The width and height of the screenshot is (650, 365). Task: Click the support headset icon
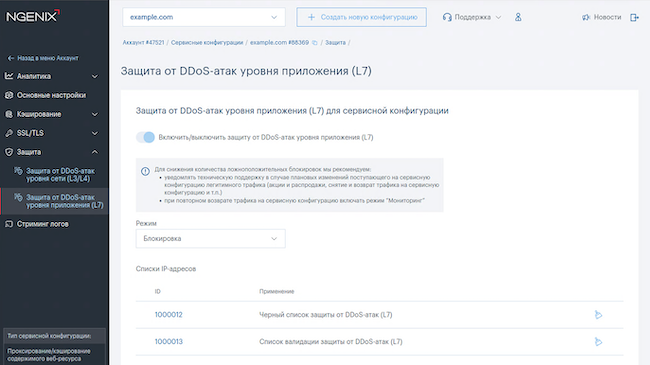[447, 17]
